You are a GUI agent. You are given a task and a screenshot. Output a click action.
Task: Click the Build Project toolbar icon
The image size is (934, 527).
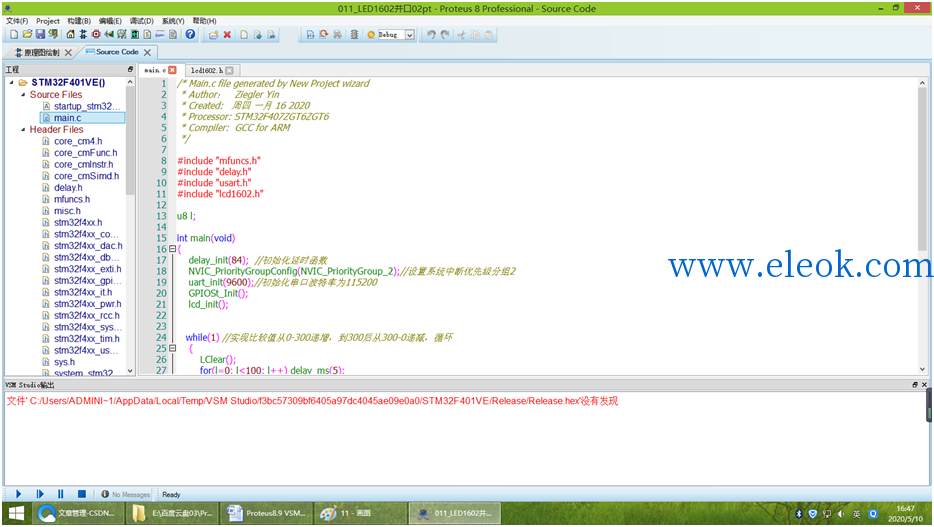pos(310,35)
